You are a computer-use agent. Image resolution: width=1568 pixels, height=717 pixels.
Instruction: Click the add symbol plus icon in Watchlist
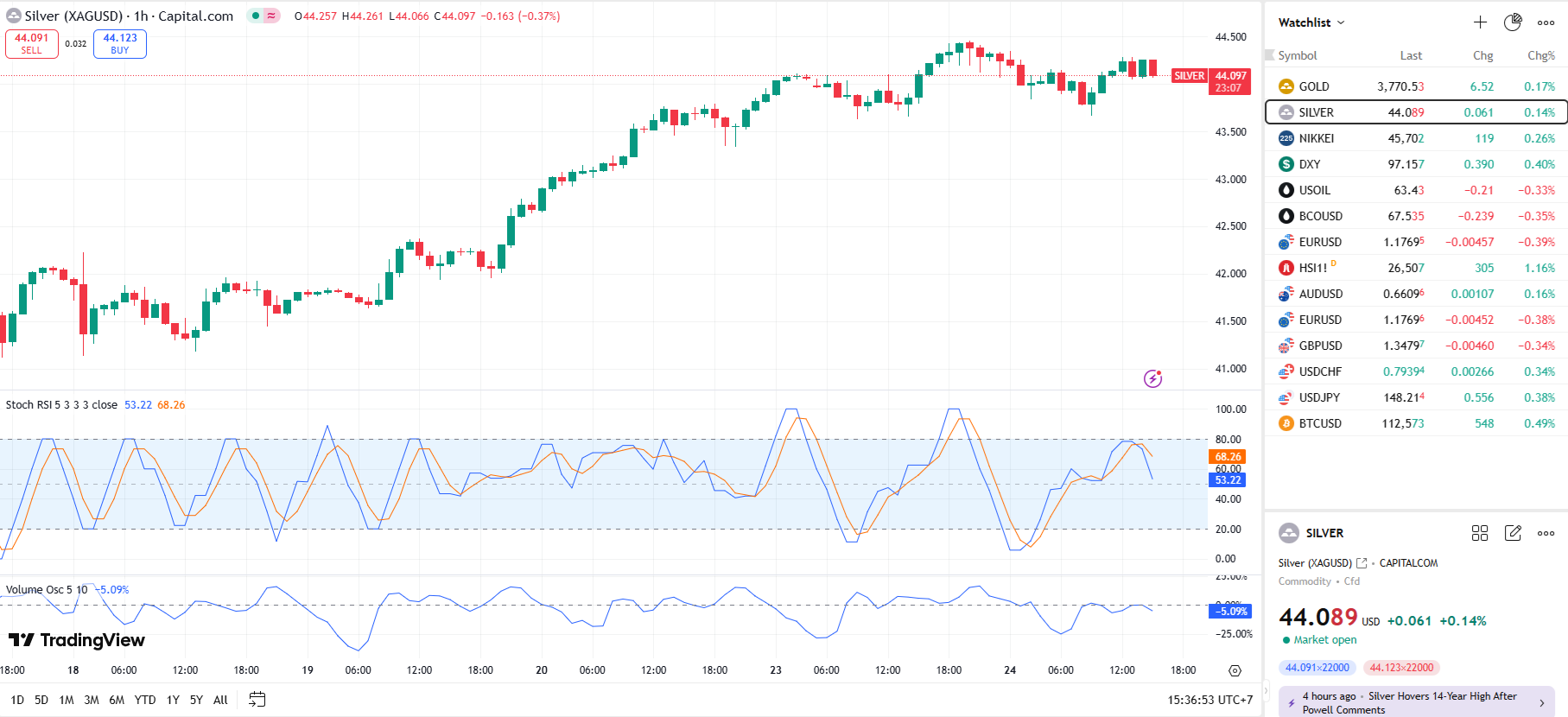[x=1480, y=22]
